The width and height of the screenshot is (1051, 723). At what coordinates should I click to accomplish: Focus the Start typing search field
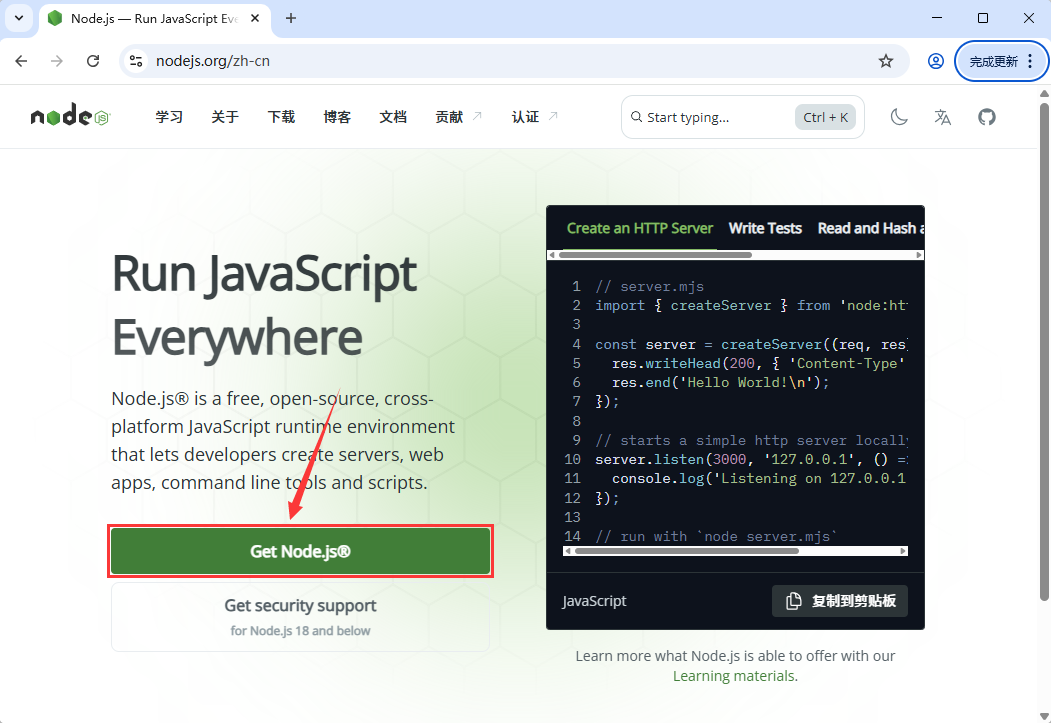[x=743, y=117]
